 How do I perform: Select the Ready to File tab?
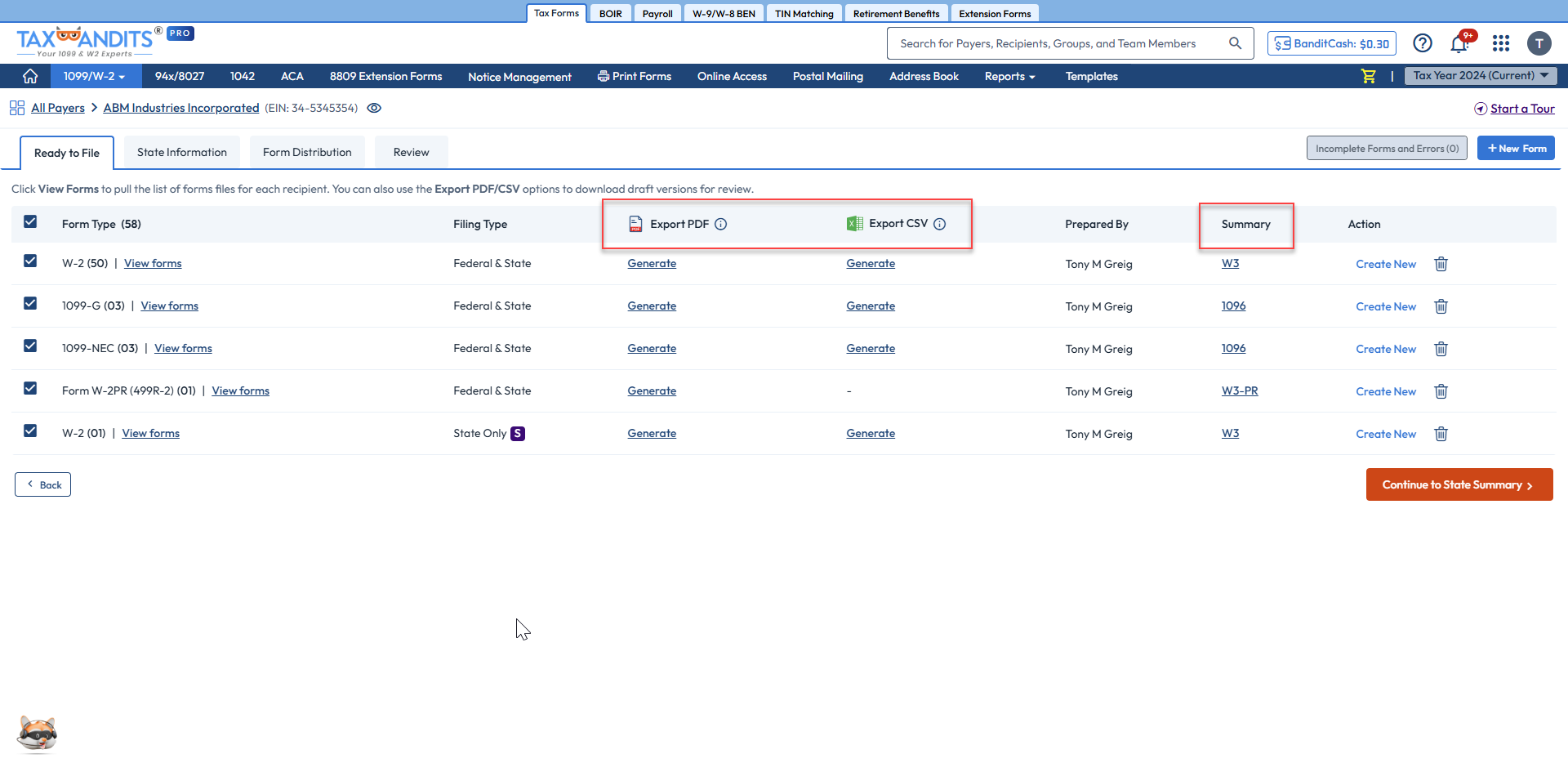(x=67, y=153)
